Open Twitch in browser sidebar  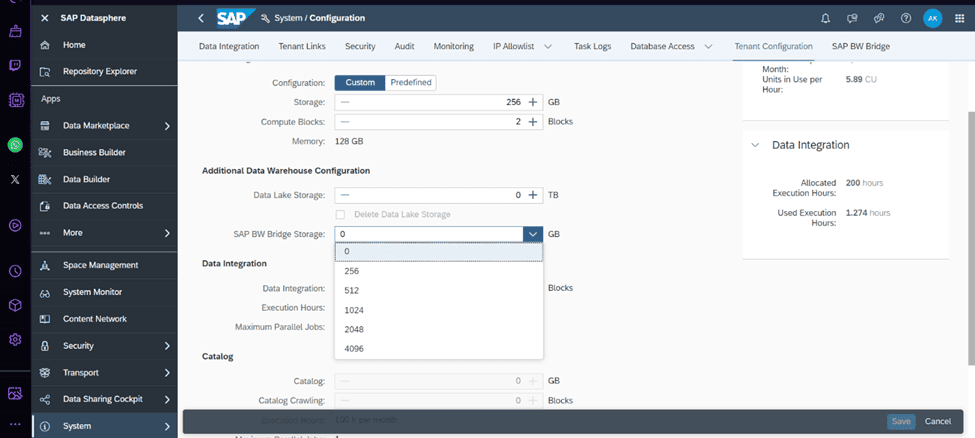[x=16, y=65]
